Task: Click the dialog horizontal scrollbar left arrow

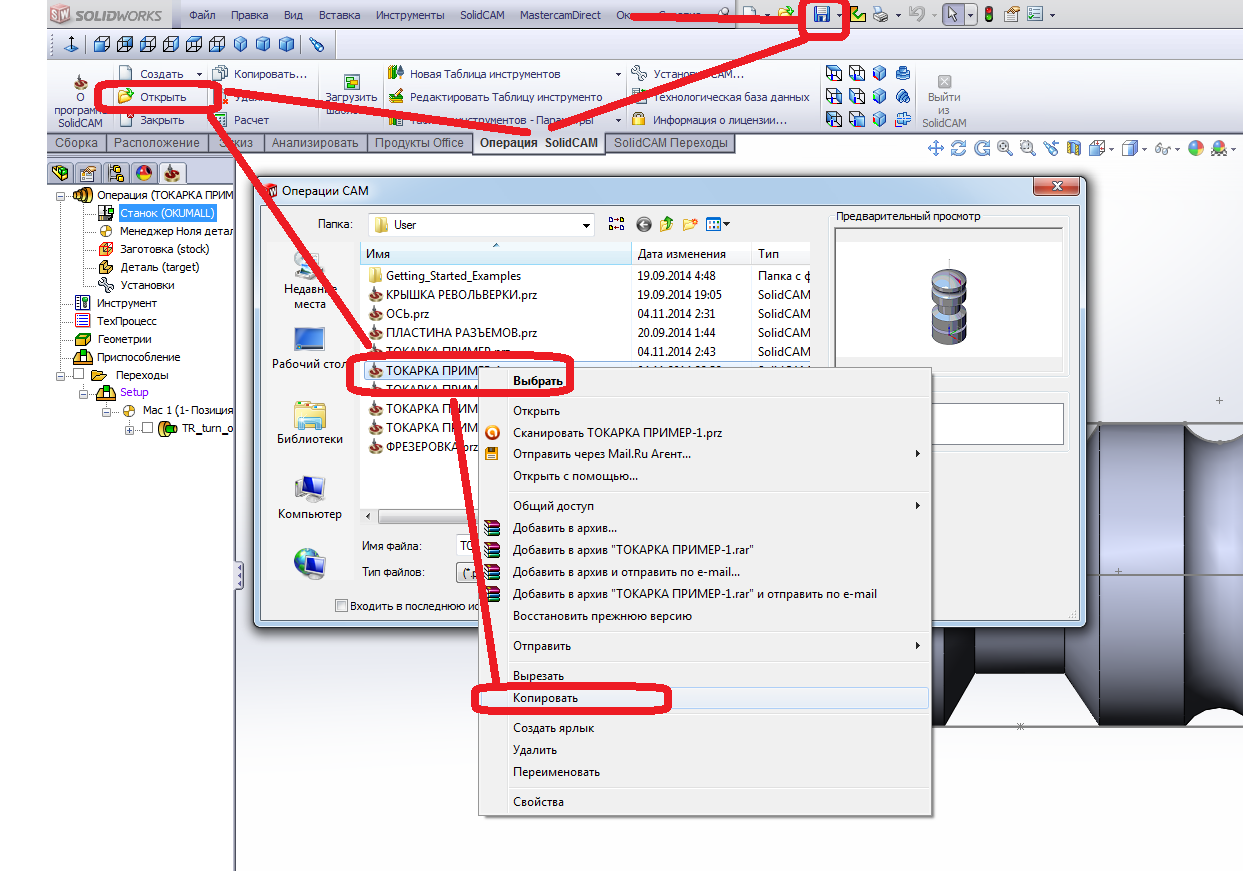Action: 369,516
